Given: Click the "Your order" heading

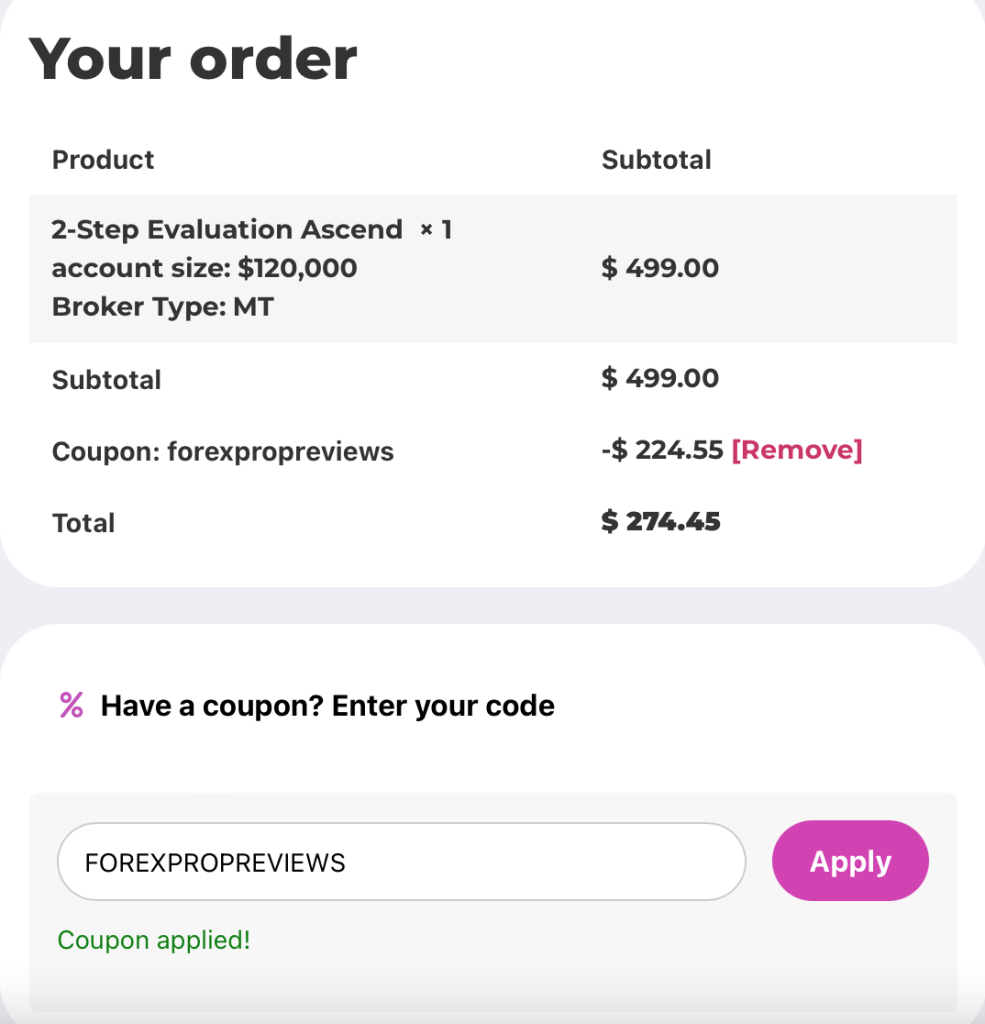Looking at the screenshot, I should [x=193, y=58].
